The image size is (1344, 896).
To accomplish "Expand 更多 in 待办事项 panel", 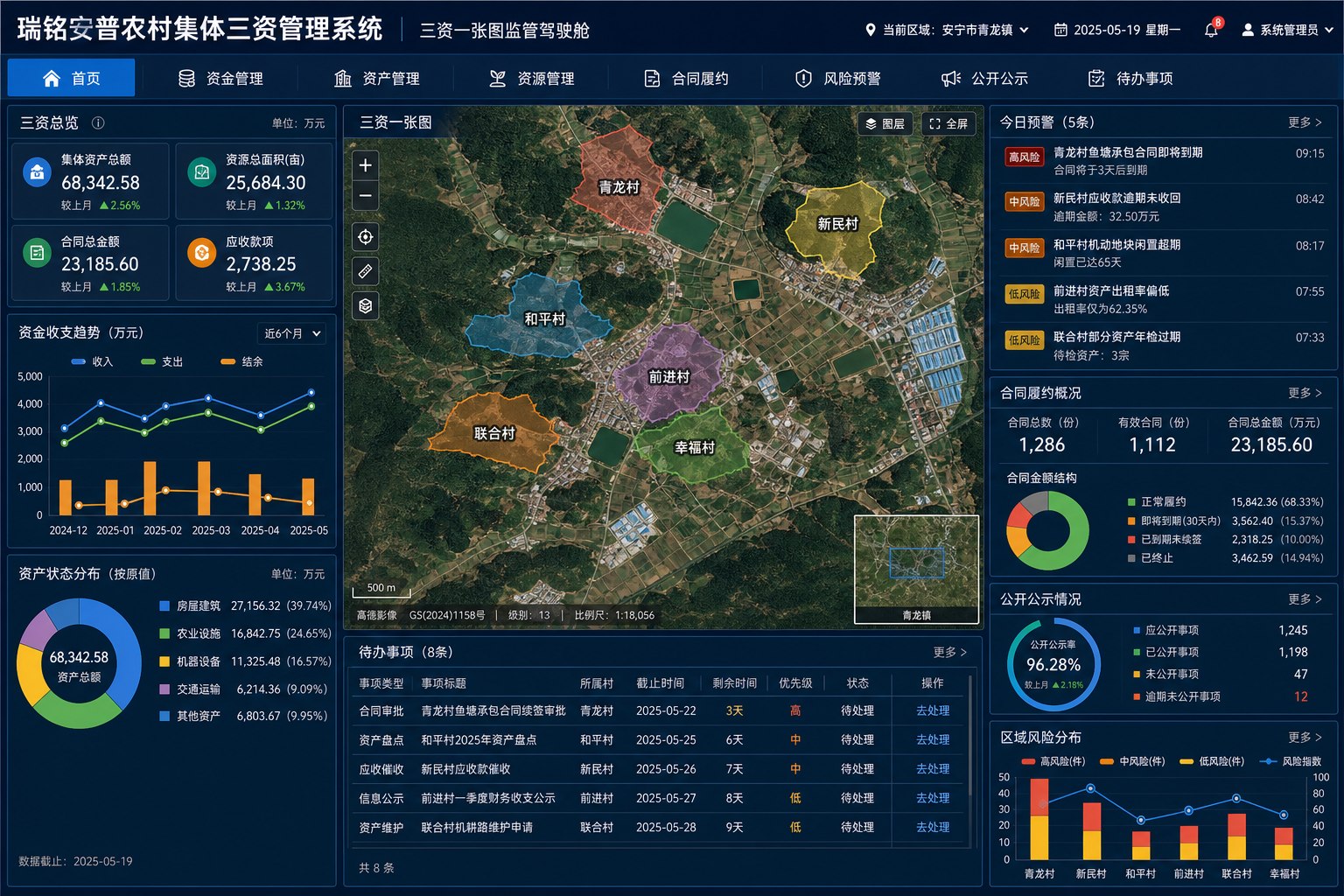I will click(949, 652).
